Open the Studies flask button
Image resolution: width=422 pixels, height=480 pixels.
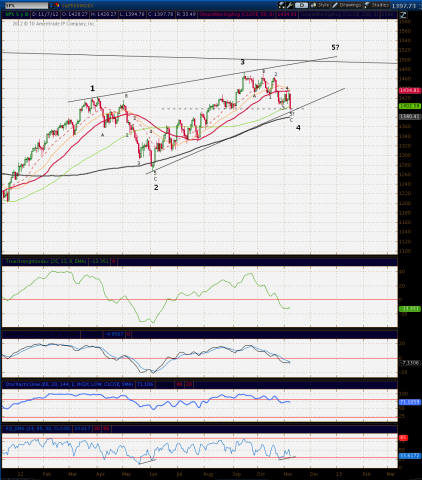[x=377, y=5]
